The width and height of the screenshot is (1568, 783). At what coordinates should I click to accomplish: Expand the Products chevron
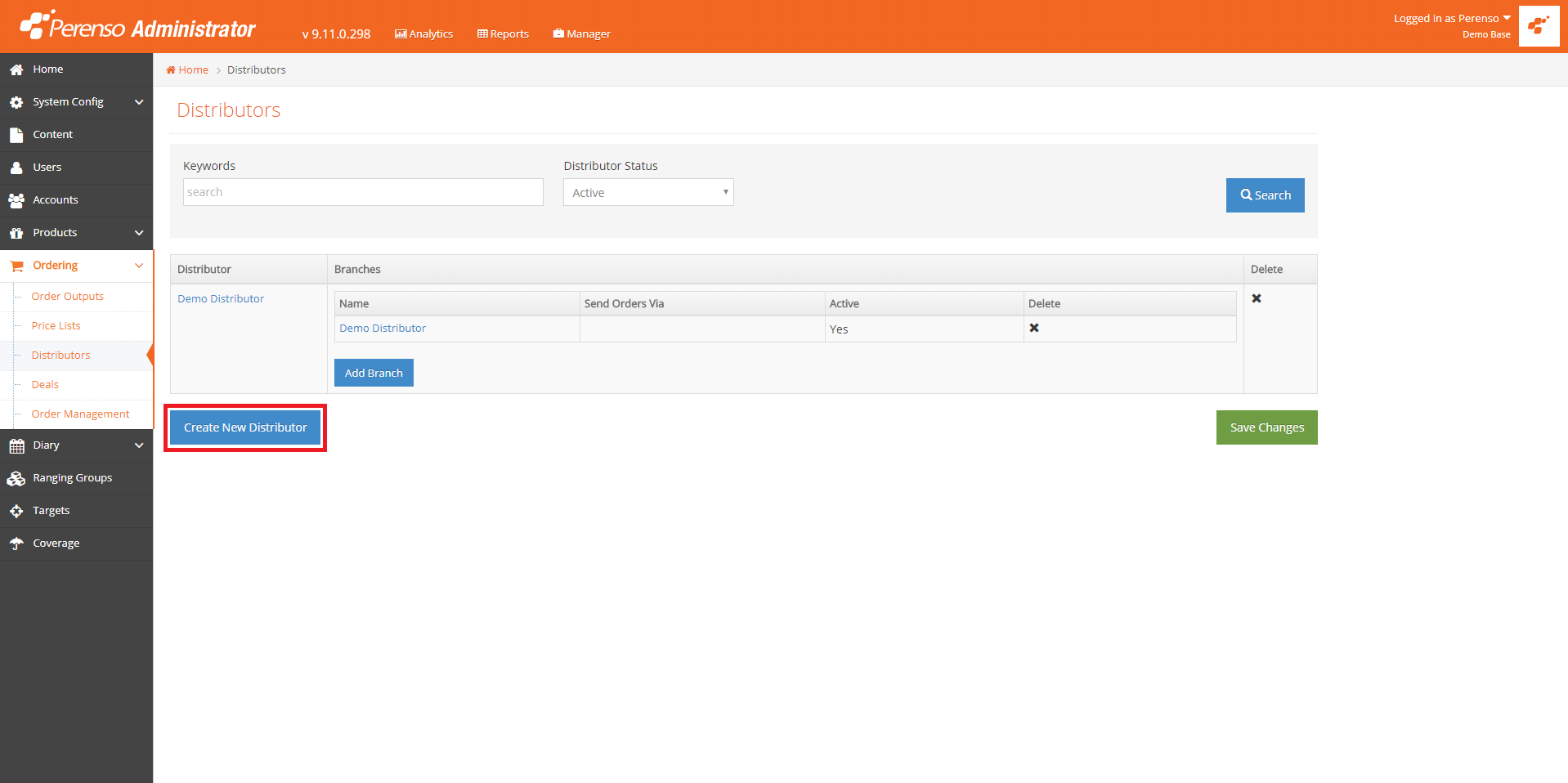139,233
